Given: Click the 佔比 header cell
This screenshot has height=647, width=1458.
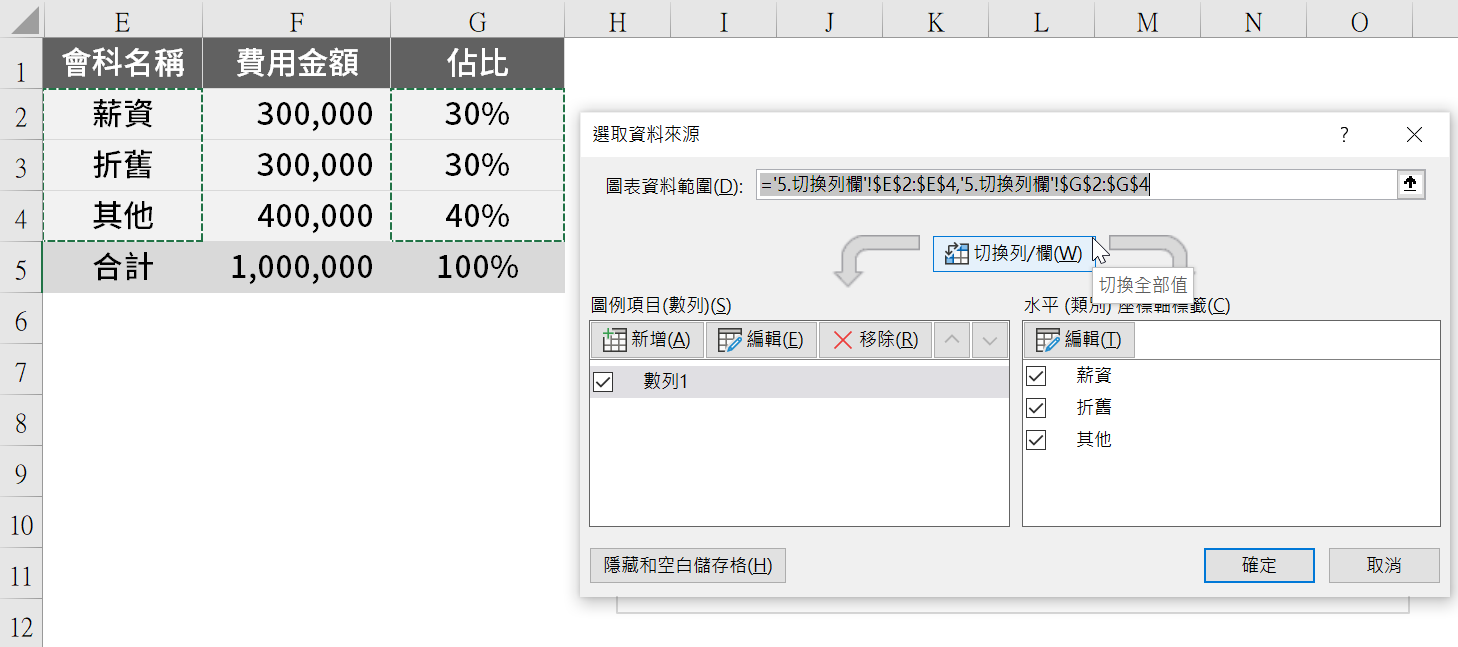Looking at the screenshot, I should click(478, 64).
